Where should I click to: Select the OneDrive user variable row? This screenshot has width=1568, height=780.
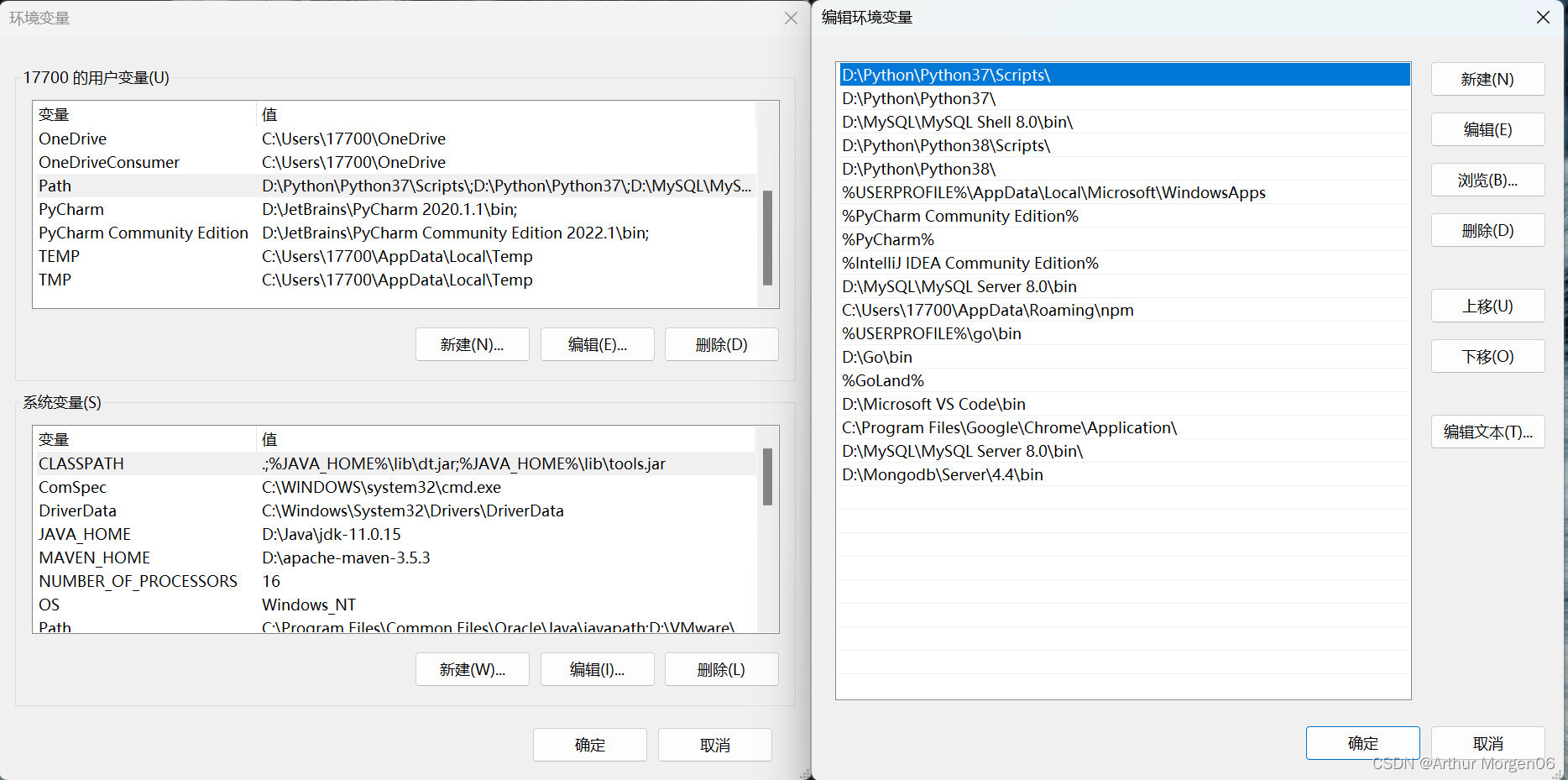point(395,139)
